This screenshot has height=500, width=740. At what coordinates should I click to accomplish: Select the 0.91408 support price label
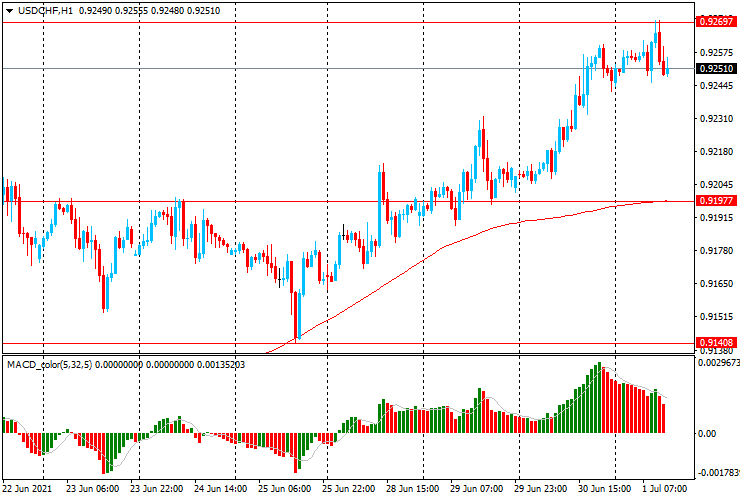point(716,342)
